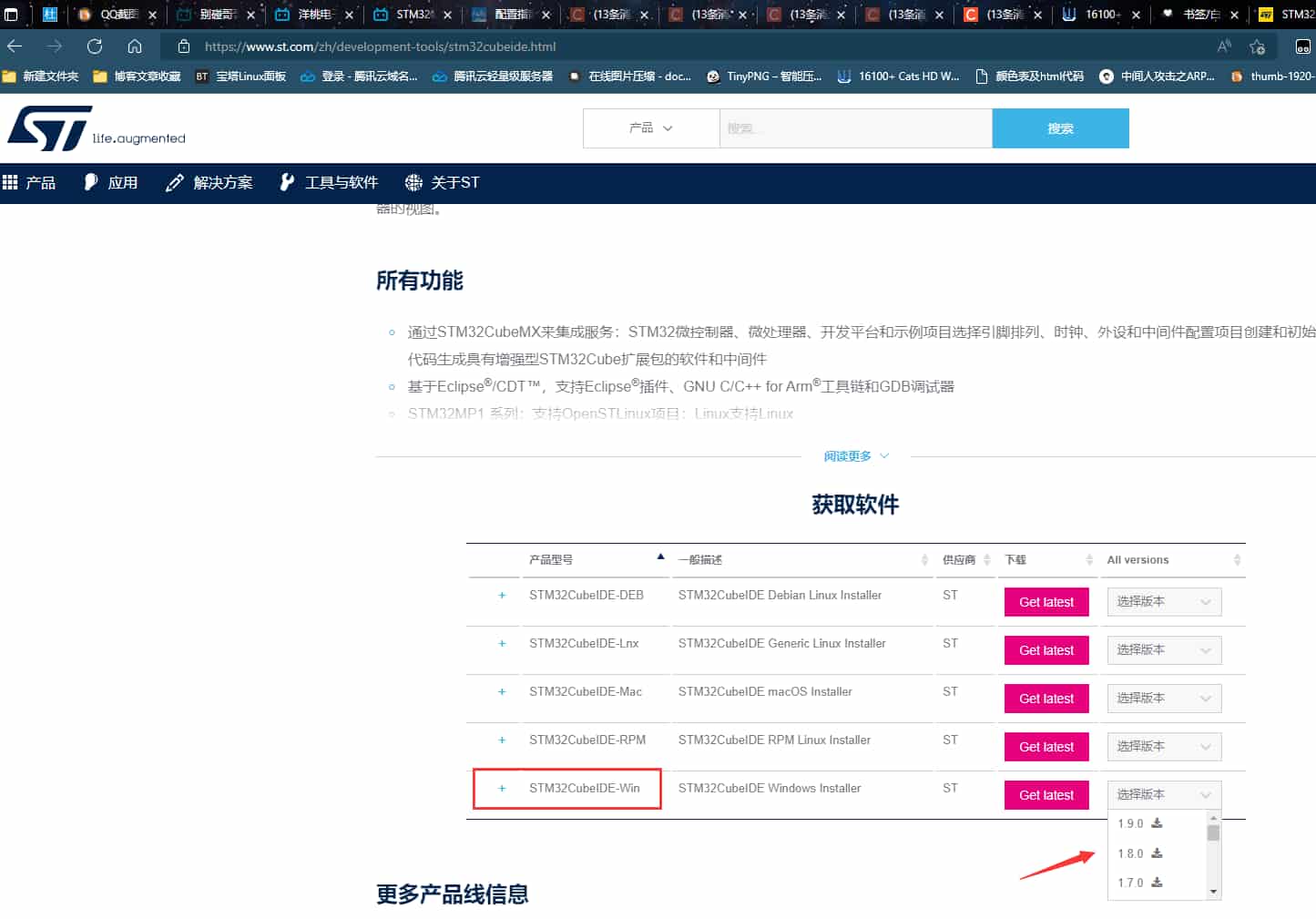
Task: Open the 关于ST navigation menu
Action: [443, 183]
